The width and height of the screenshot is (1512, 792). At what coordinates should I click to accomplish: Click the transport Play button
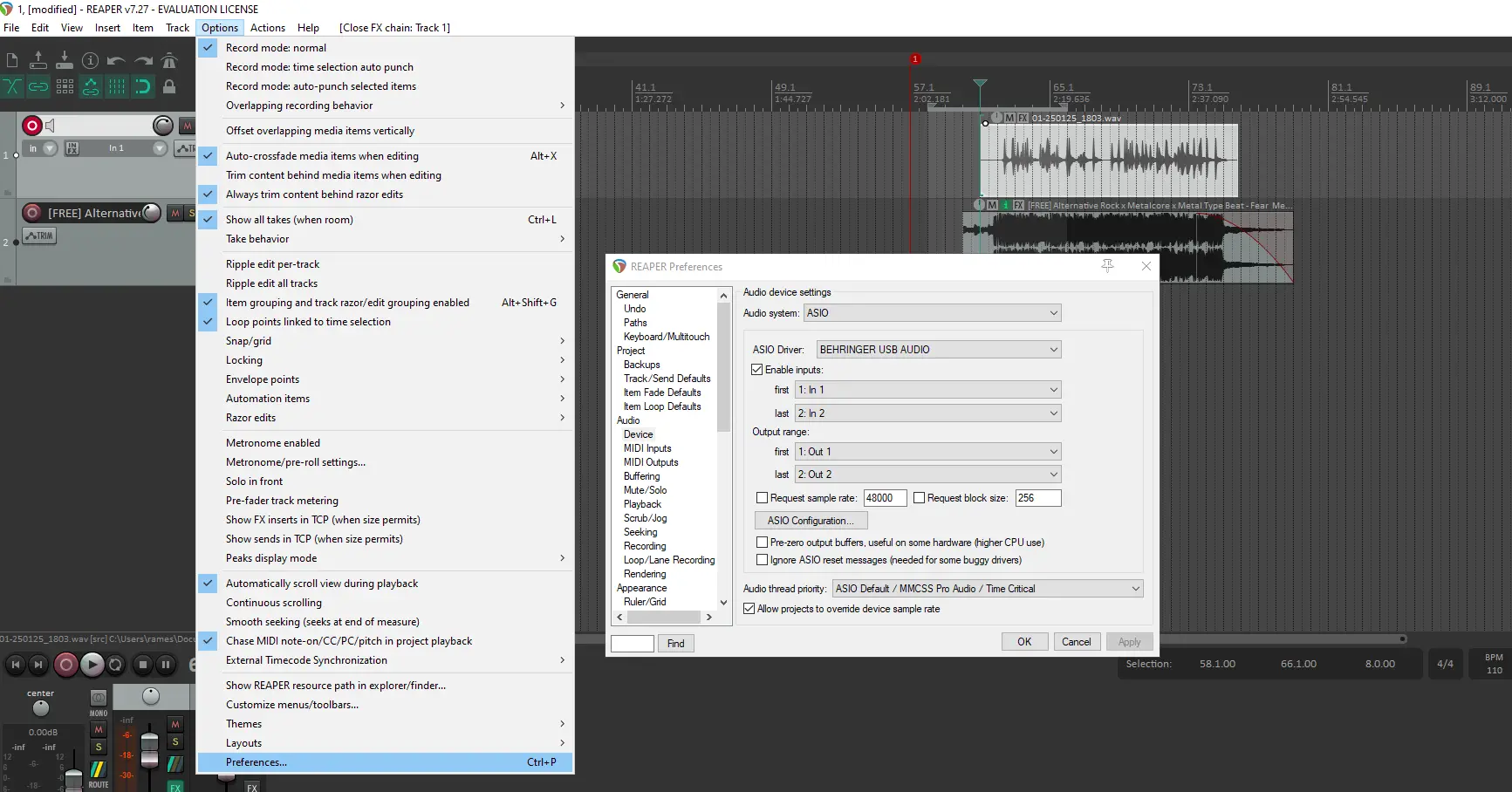(92, 665)
